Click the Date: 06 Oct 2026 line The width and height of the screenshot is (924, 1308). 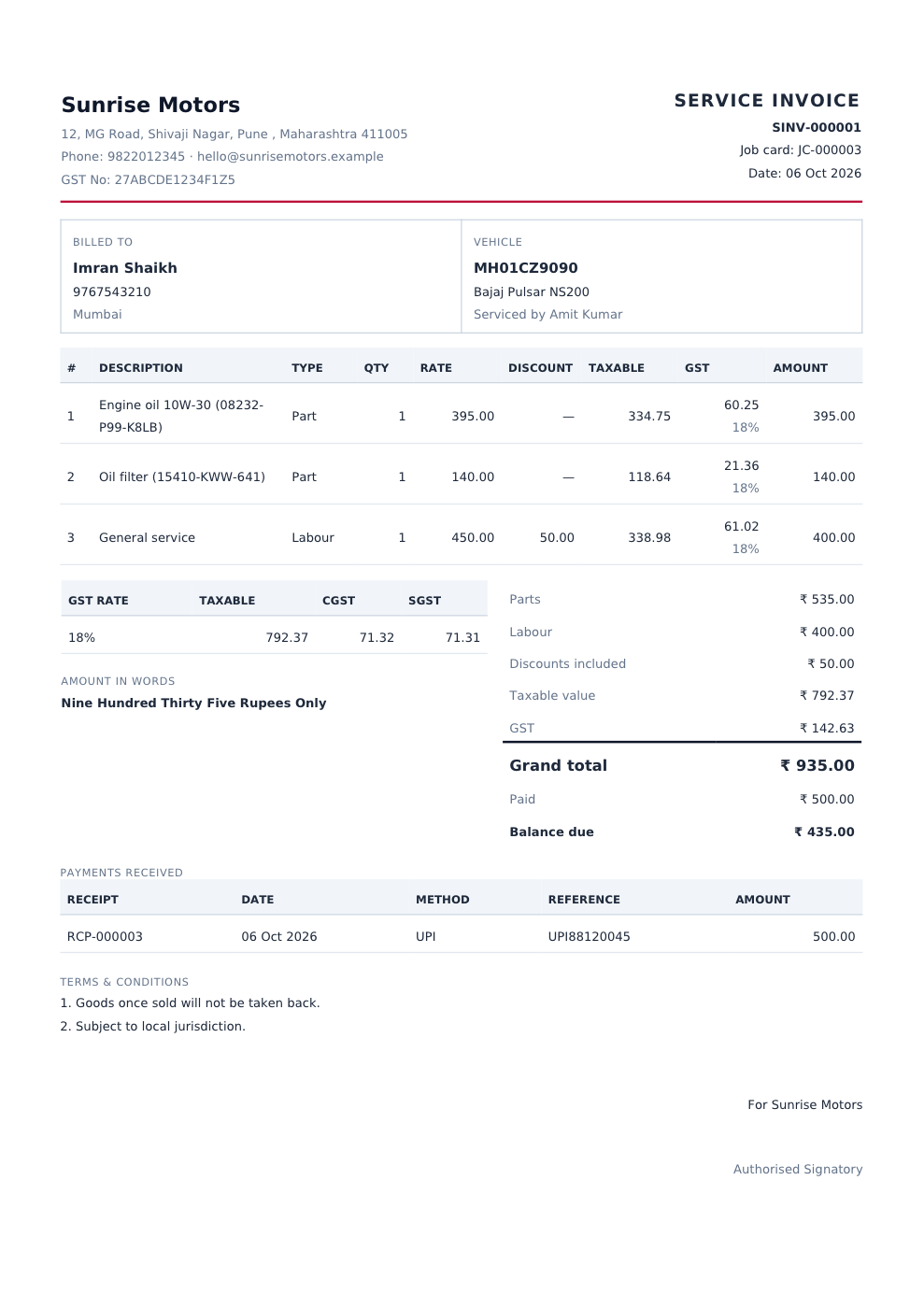point(804,173)
